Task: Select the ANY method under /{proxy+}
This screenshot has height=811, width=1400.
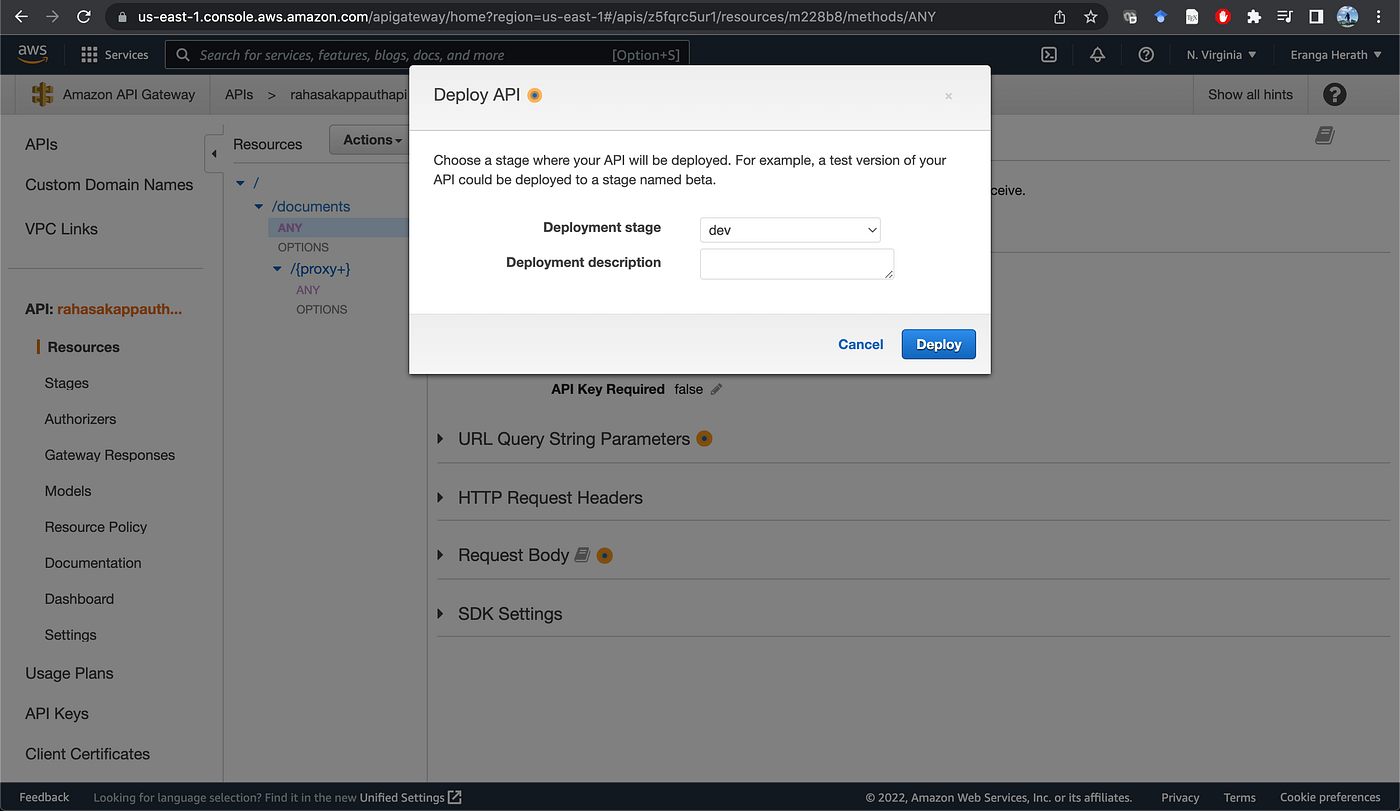Action: pos(308,290)
